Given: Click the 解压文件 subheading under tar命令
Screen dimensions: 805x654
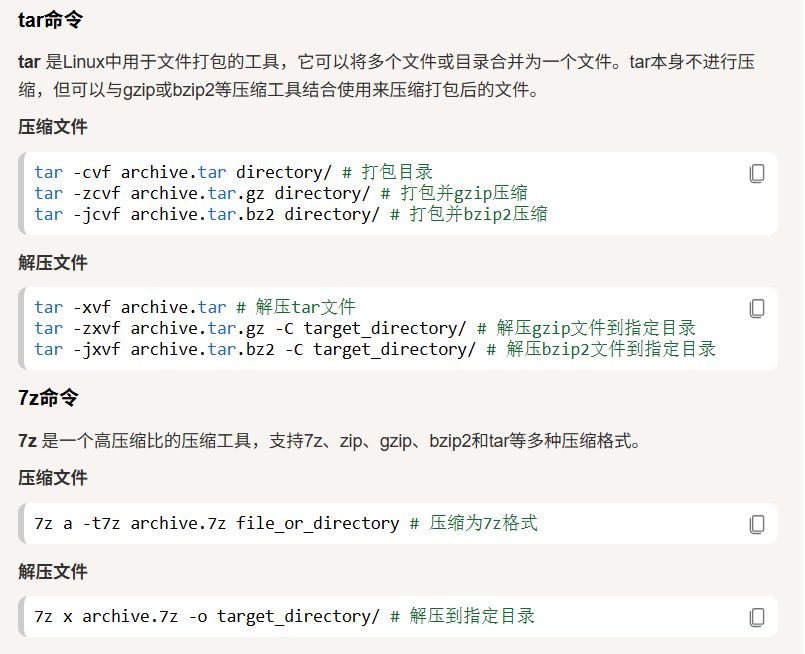Looking at the screenshot, I should [53, 262].
